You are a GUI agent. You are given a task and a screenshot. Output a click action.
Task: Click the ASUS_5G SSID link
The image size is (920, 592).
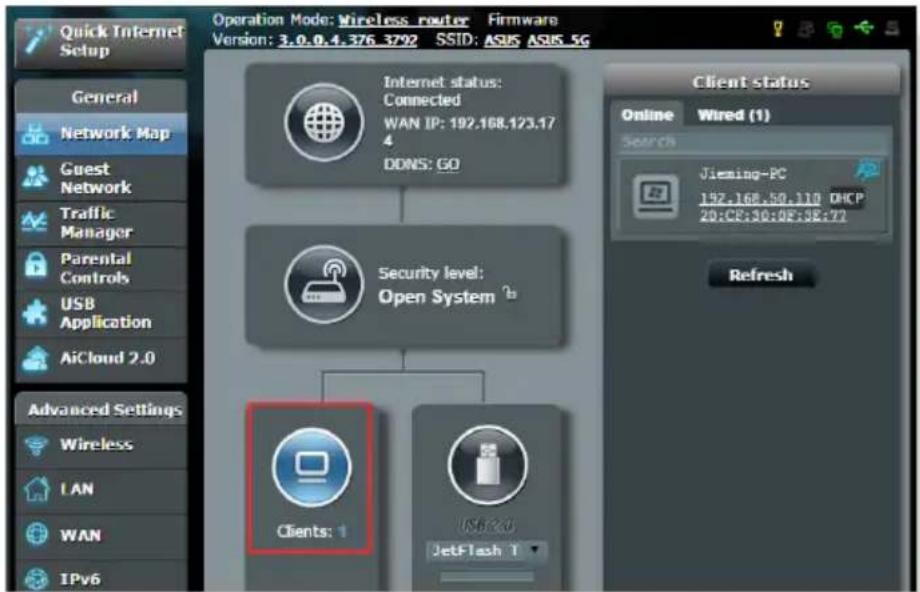pos(558,40)
